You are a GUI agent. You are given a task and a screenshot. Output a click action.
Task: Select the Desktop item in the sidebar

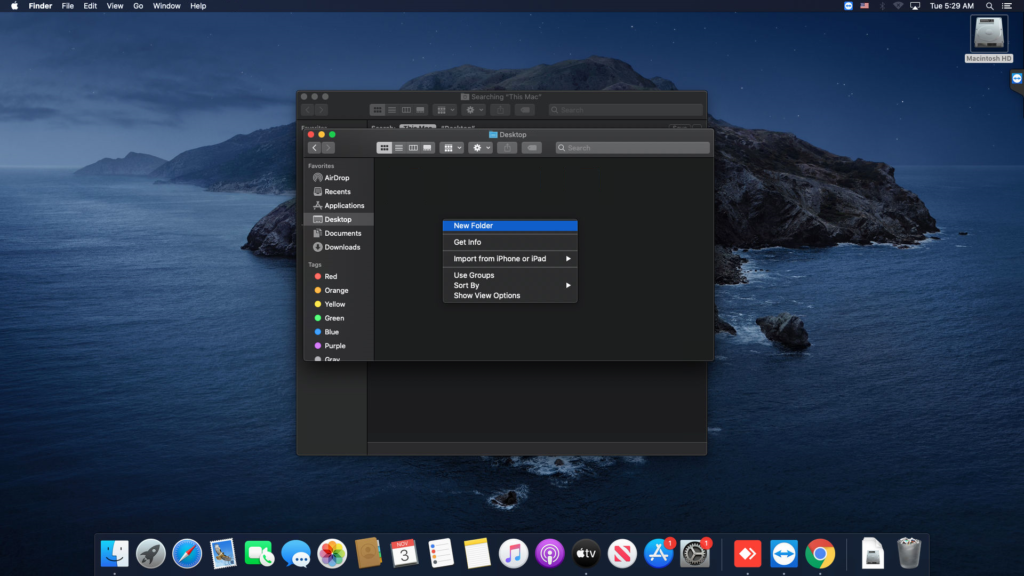(334, 219)
